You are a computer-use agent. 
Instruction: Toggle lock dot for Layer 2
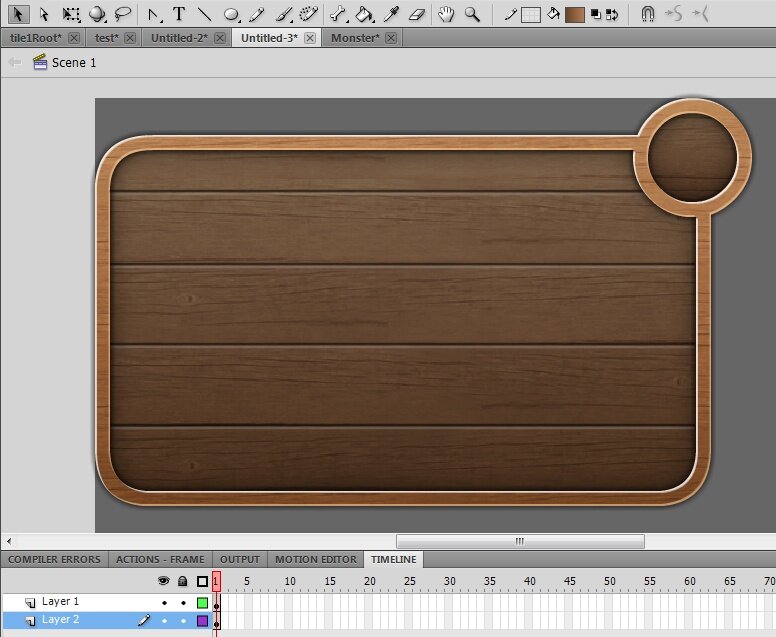(x=183, y=621)
